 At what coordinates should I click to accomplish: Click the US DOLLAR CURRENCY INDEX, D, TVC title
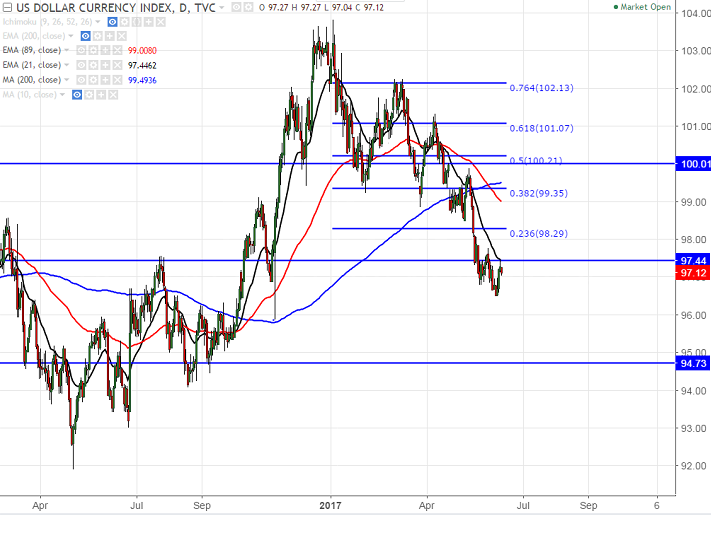coord(116,7)
